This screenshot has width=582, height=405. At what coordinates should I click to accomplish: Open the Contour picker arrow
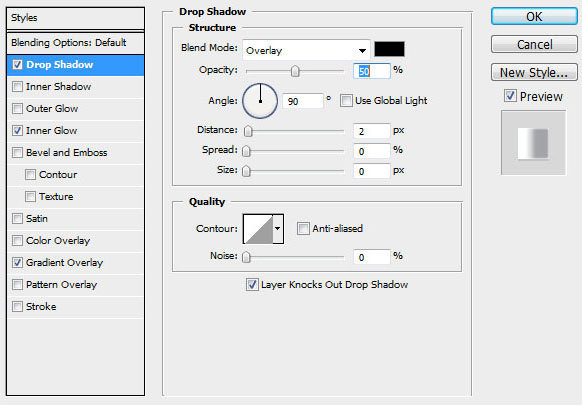tap(278, 229)
